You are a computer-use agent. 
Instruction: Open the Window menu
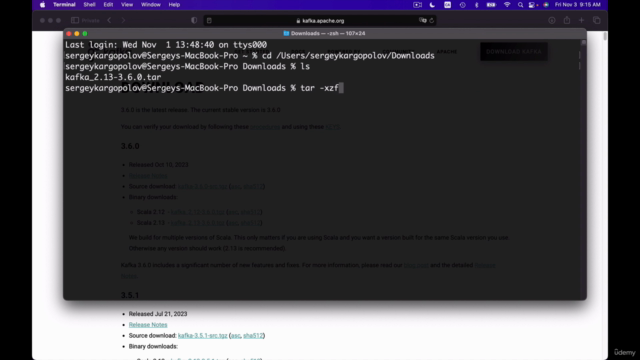pyautogui.click(x=151, y=5)
